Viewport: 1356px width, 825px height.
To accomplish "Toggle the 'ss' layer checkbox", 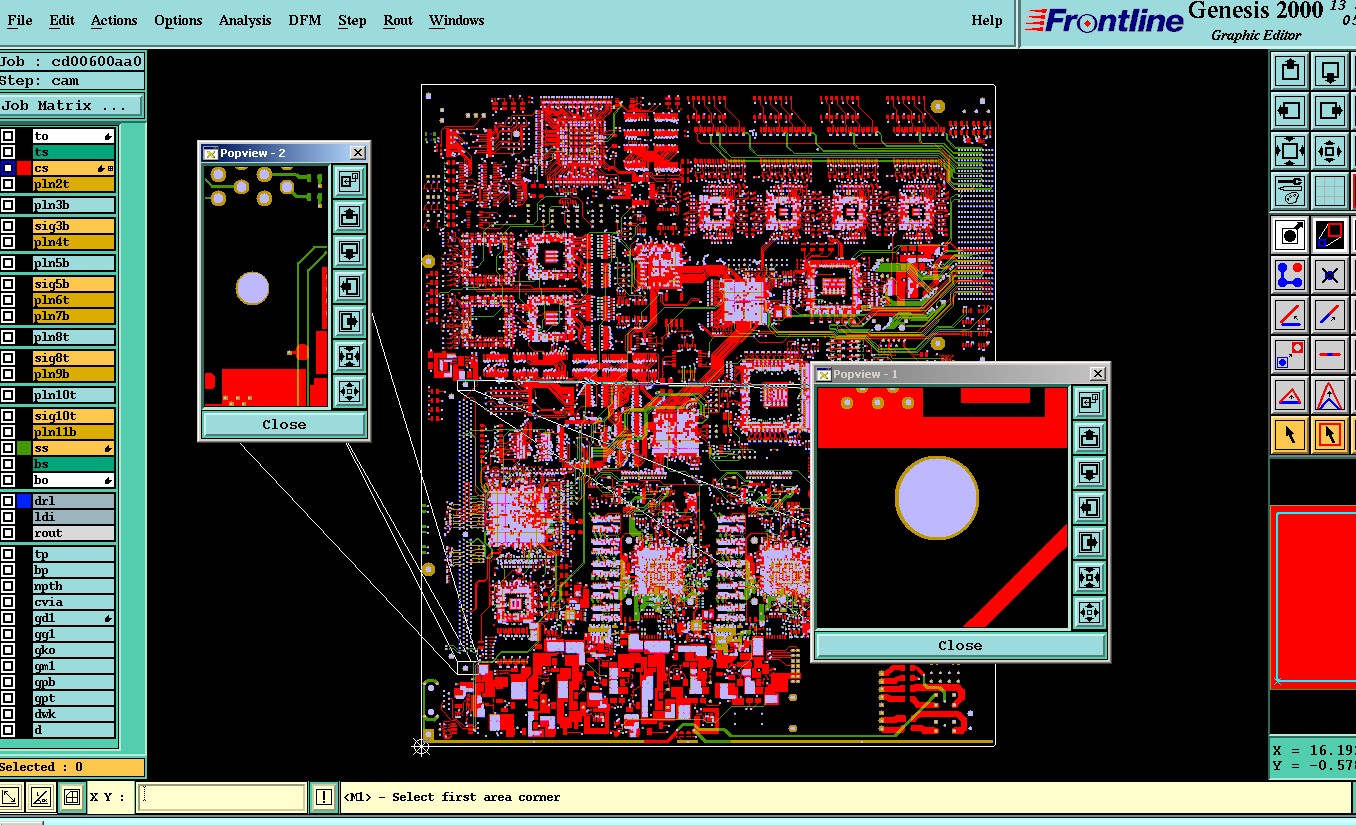I will click(8, 448).
